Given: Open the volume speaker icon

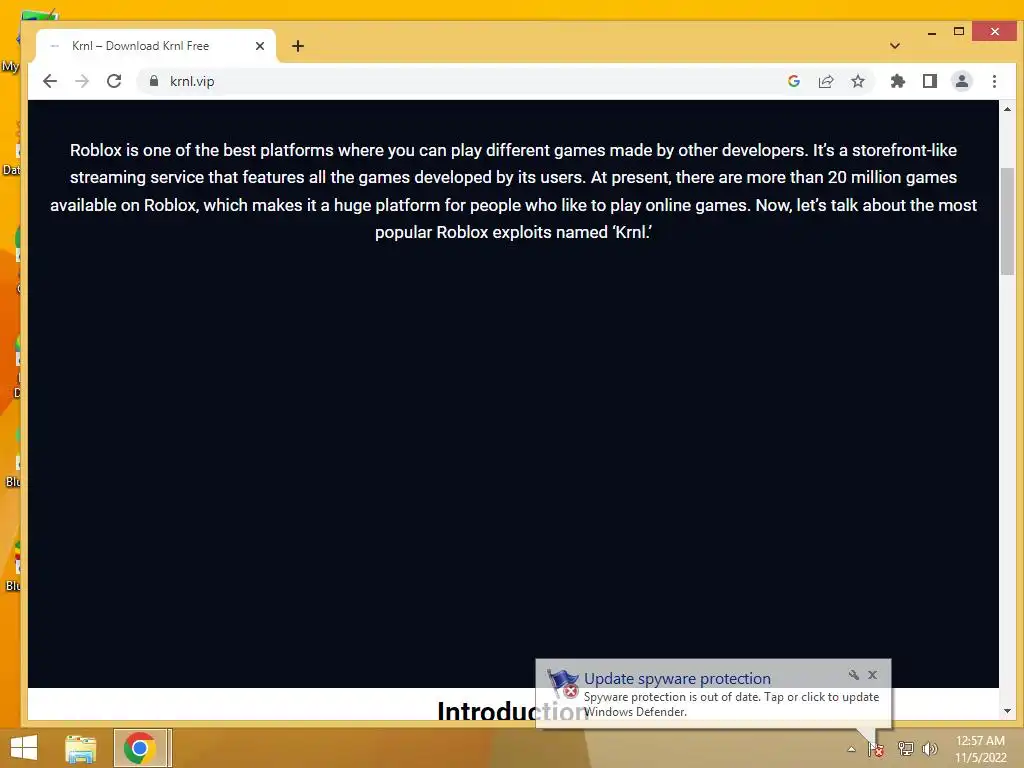Looking at the screenshot, I should [930, 749].
